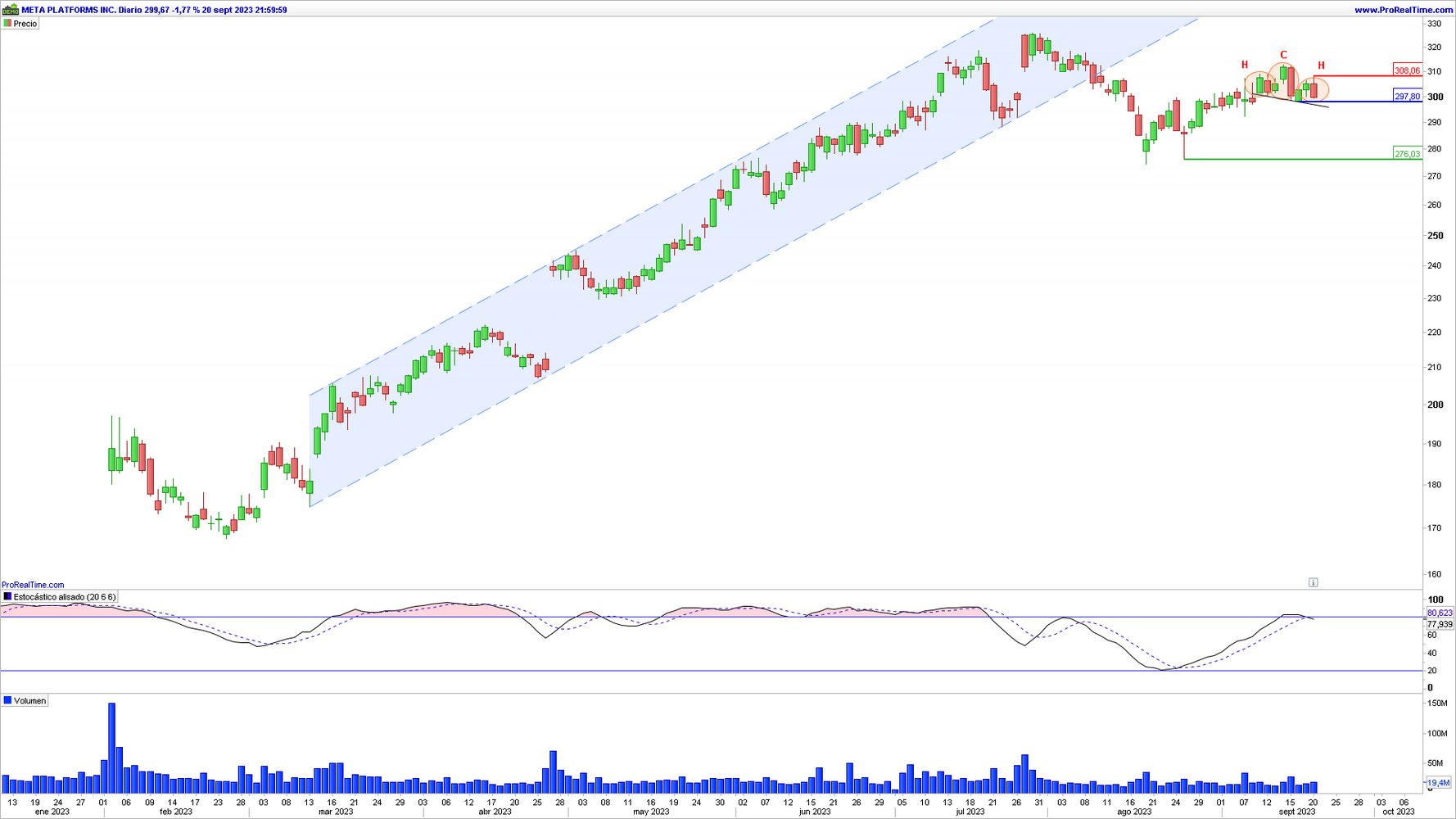1456x819 pixels.
Task: Click the 19,4M volume value label
Action: [x=1439, y=783]
